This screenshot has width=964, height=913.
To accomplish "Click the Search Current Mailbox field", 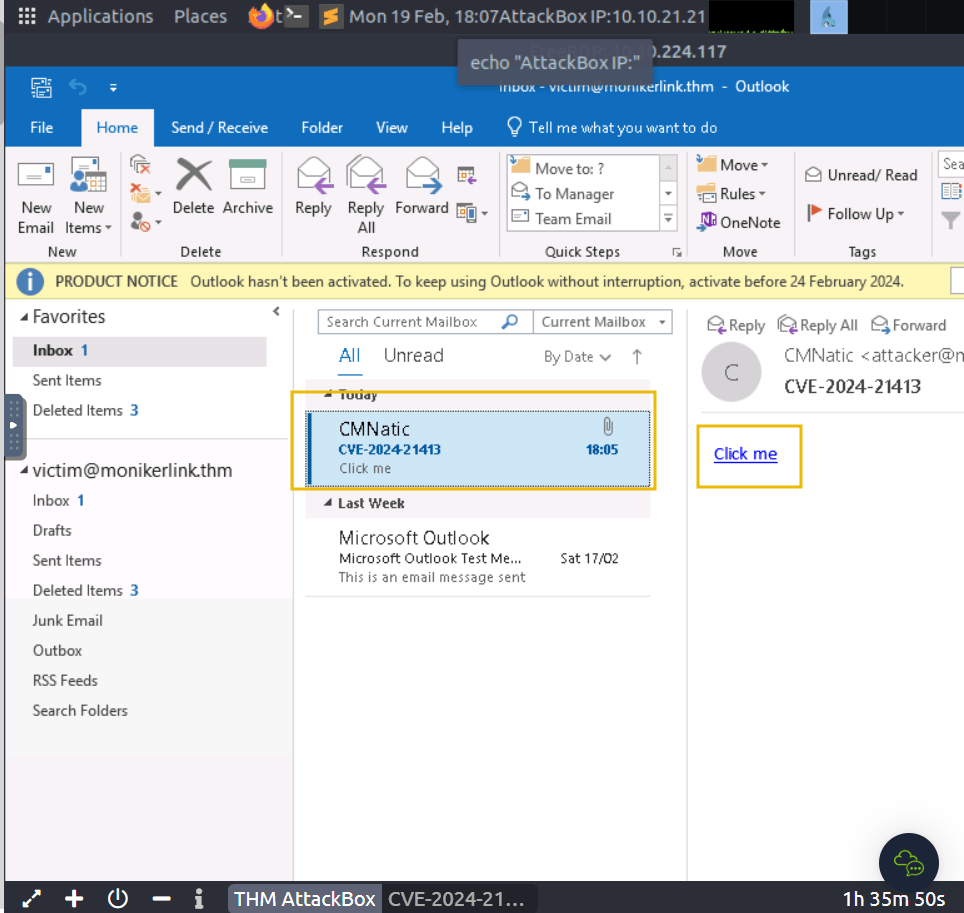I will 409,322.
